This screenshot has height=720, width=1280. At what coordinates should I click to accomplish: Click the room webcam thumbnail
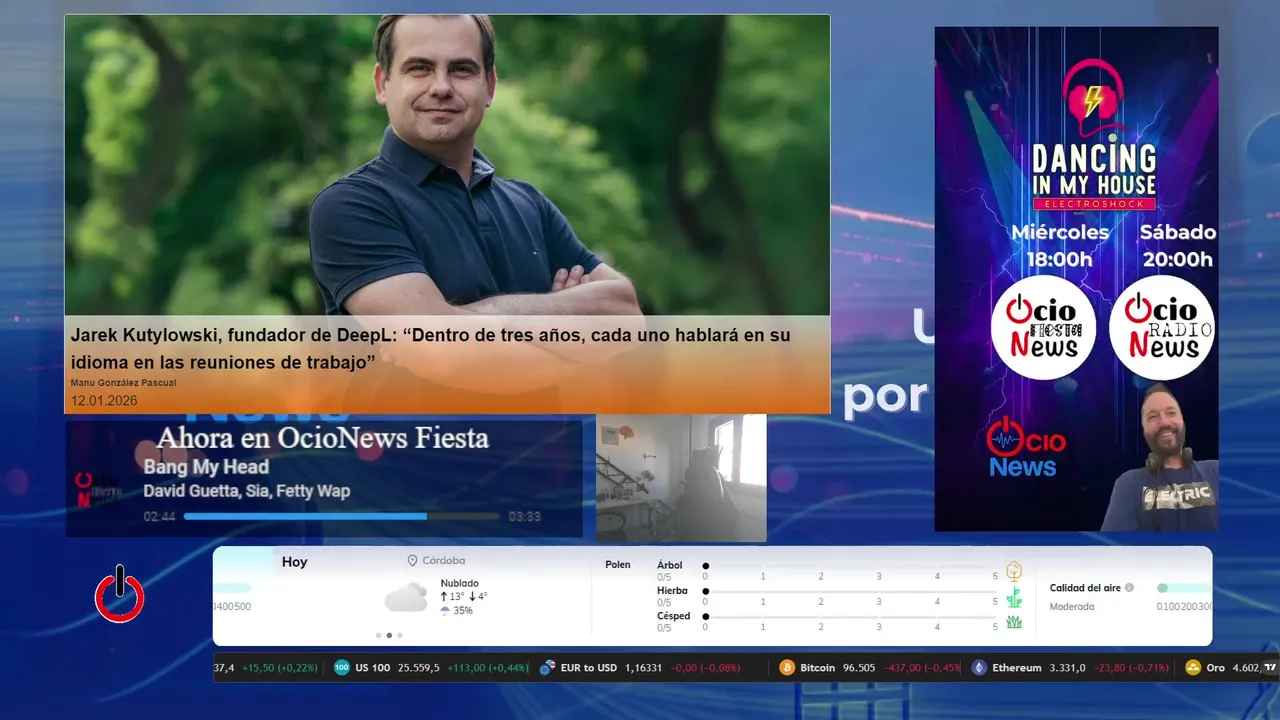point(681,478)
